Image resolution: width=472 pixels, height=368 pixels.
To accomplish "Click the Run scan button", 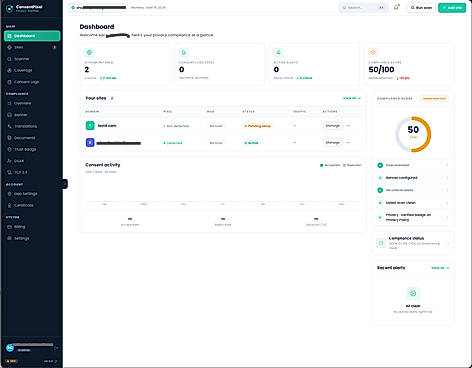I will tap(421, 8).
